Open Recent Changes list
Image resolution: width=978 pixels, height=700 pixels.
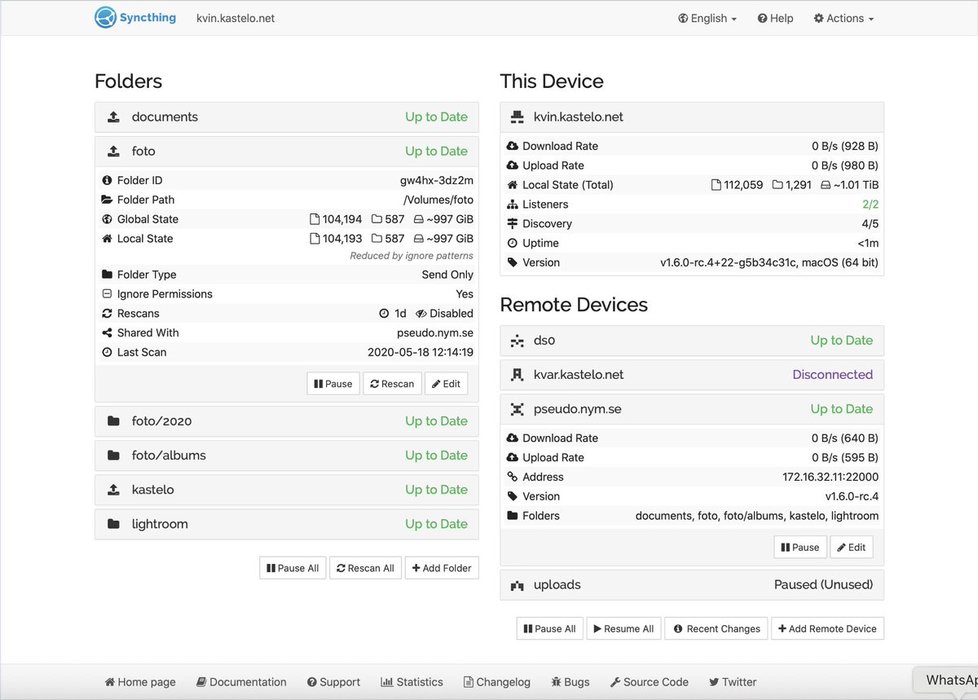pyautogui.click(x=716, y=629)
